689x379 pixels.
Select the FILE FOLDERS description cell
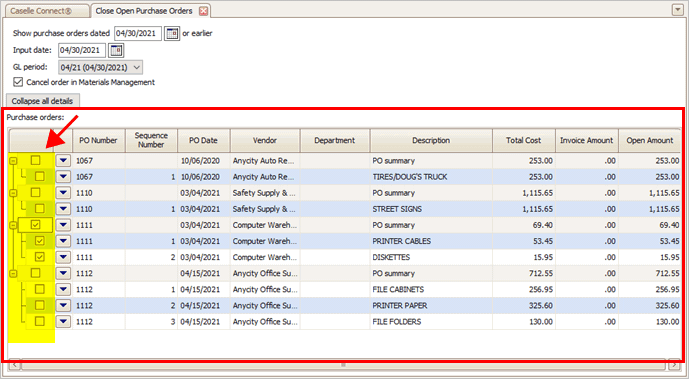[432, 321]
